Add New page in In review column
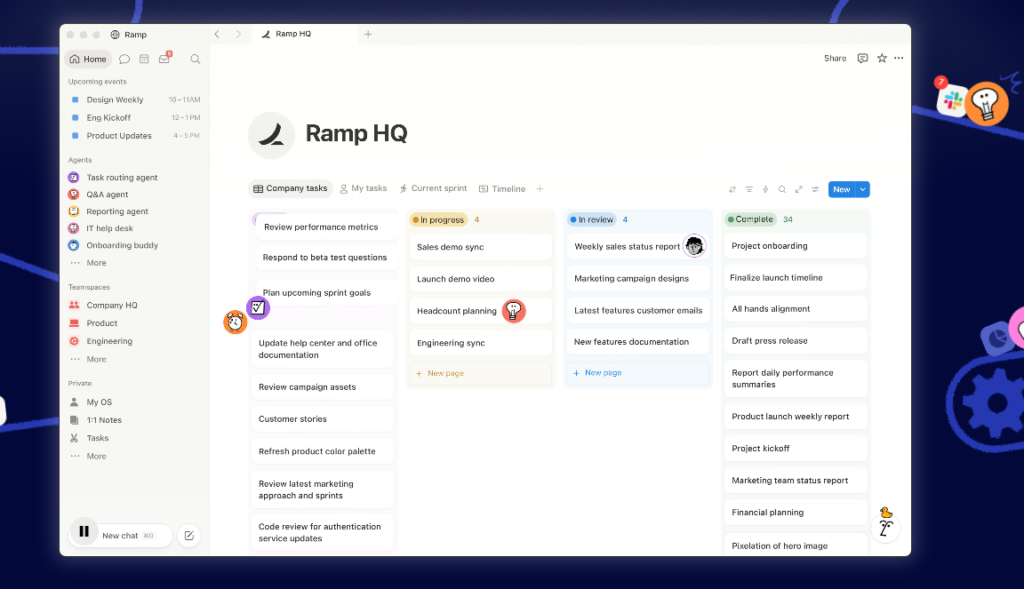 [637, 373]
